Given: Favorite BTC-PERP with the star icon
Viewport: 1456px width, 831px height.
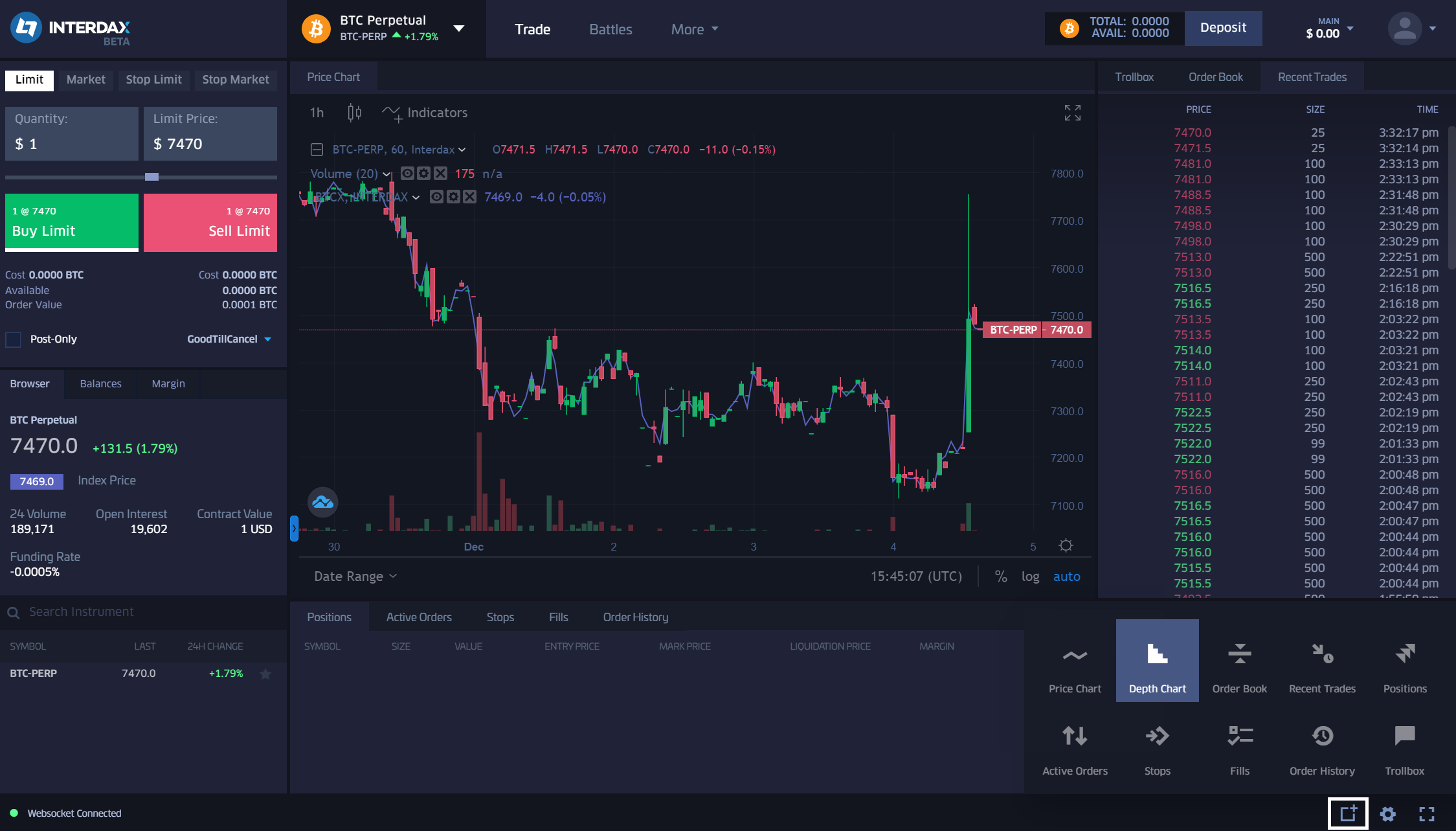Looking at the screenshot, I should [265, 674].
